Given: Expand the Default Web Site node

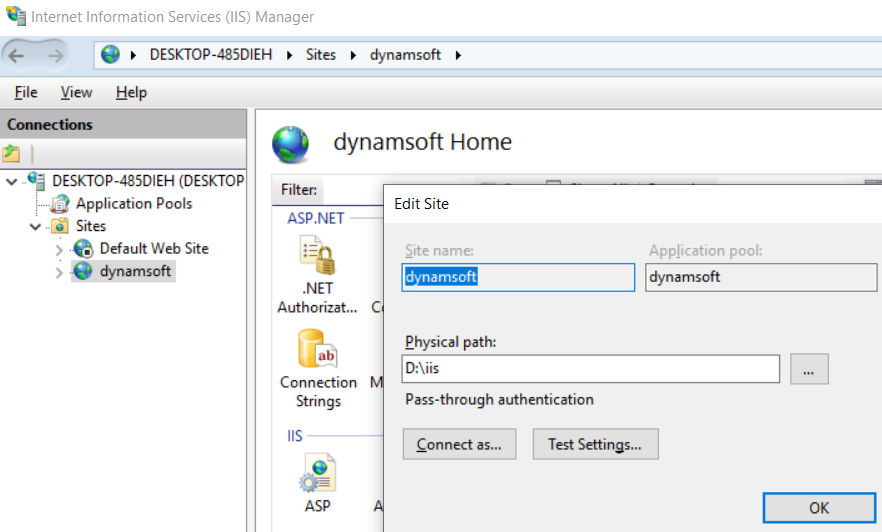Looking at the screenshot, I should (x=59, y=249).
